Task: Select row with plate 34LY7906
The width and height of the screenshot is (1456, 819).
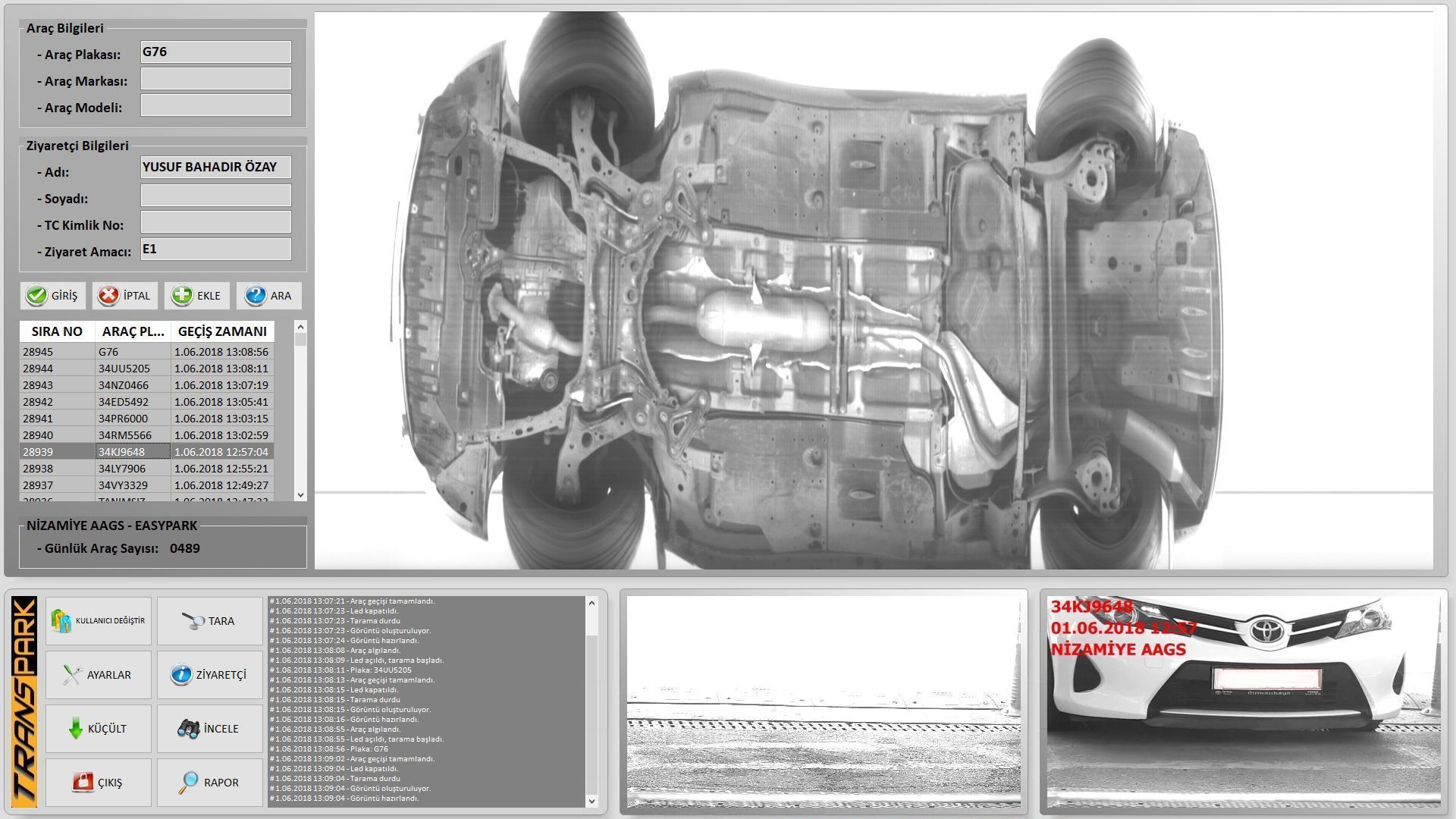Action: [x=146, y=469]
